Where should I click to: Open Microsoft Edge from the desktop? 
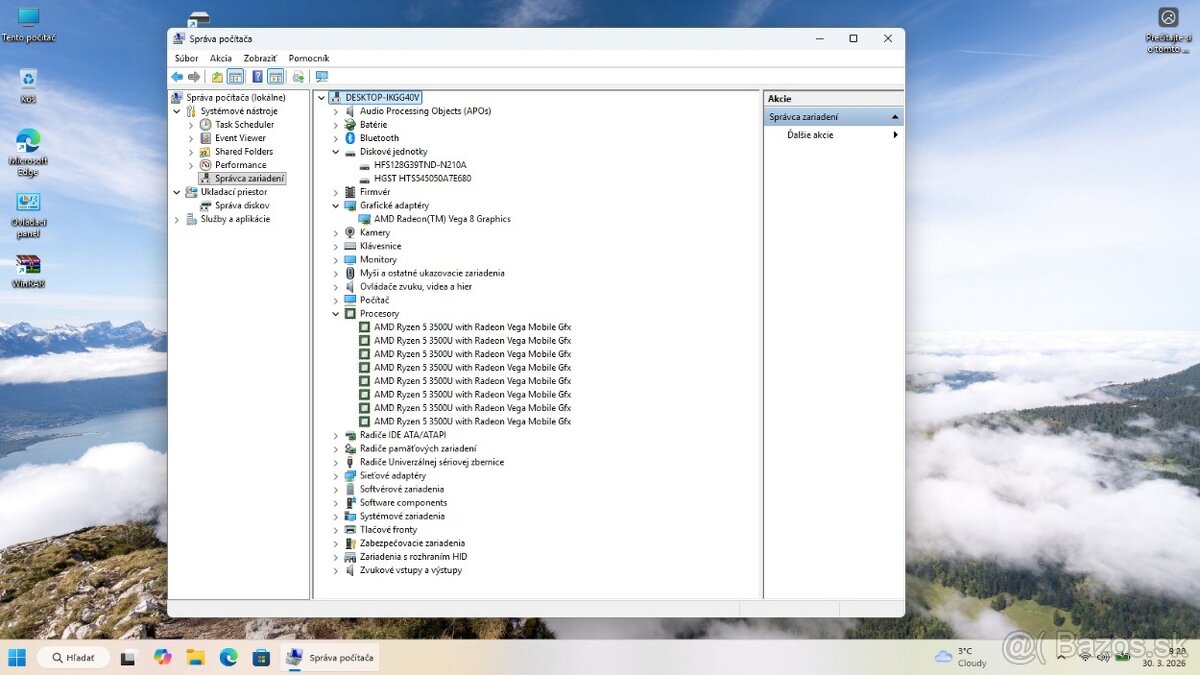point(27,140)
